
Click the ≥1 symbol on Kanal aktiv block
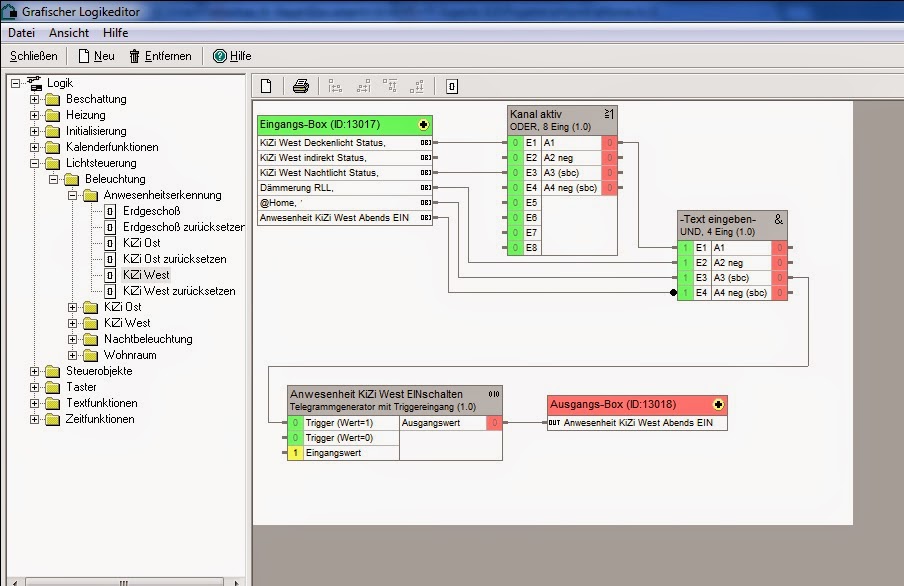[609, 113]
